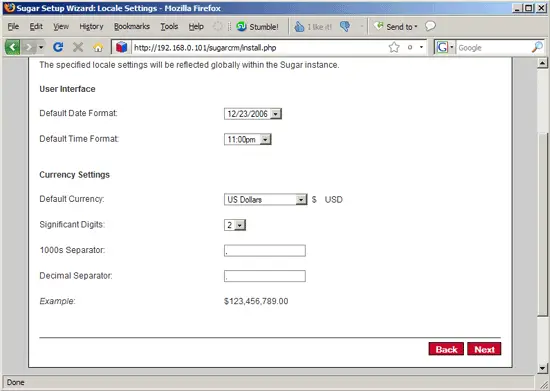
Task: Click the loading throbber icon
Action: pyautogui.click(x=217, y=26)
